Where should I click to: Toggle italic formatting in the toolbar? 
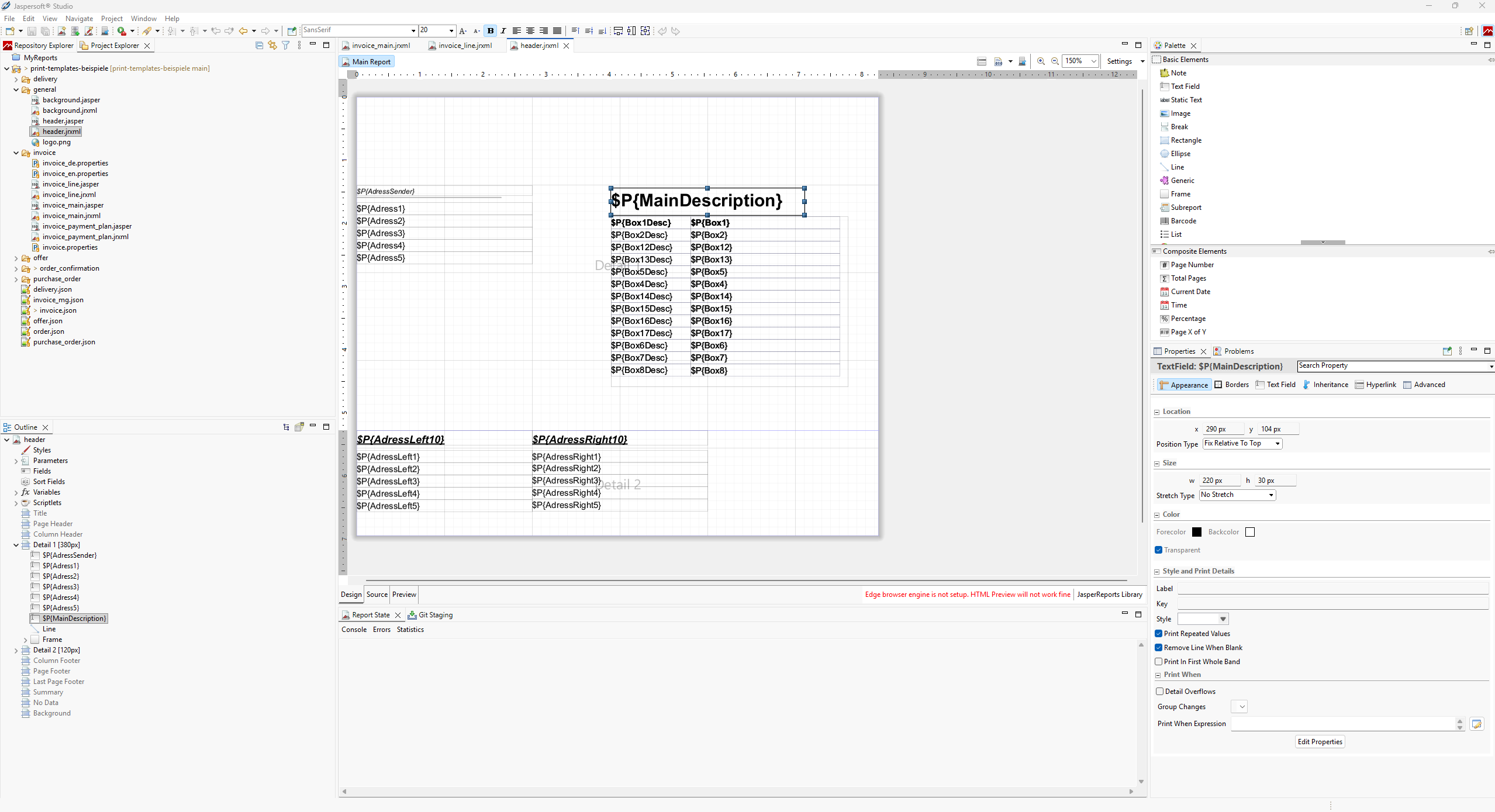[503, 31]
